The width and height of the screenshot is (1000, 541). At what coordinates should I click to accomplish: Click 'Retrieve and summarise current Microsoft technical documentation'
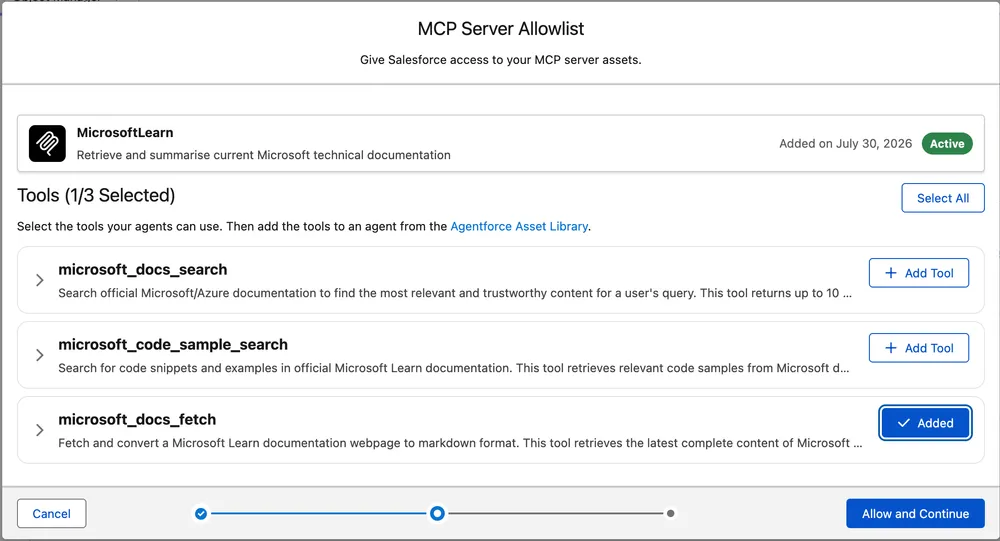263,155
